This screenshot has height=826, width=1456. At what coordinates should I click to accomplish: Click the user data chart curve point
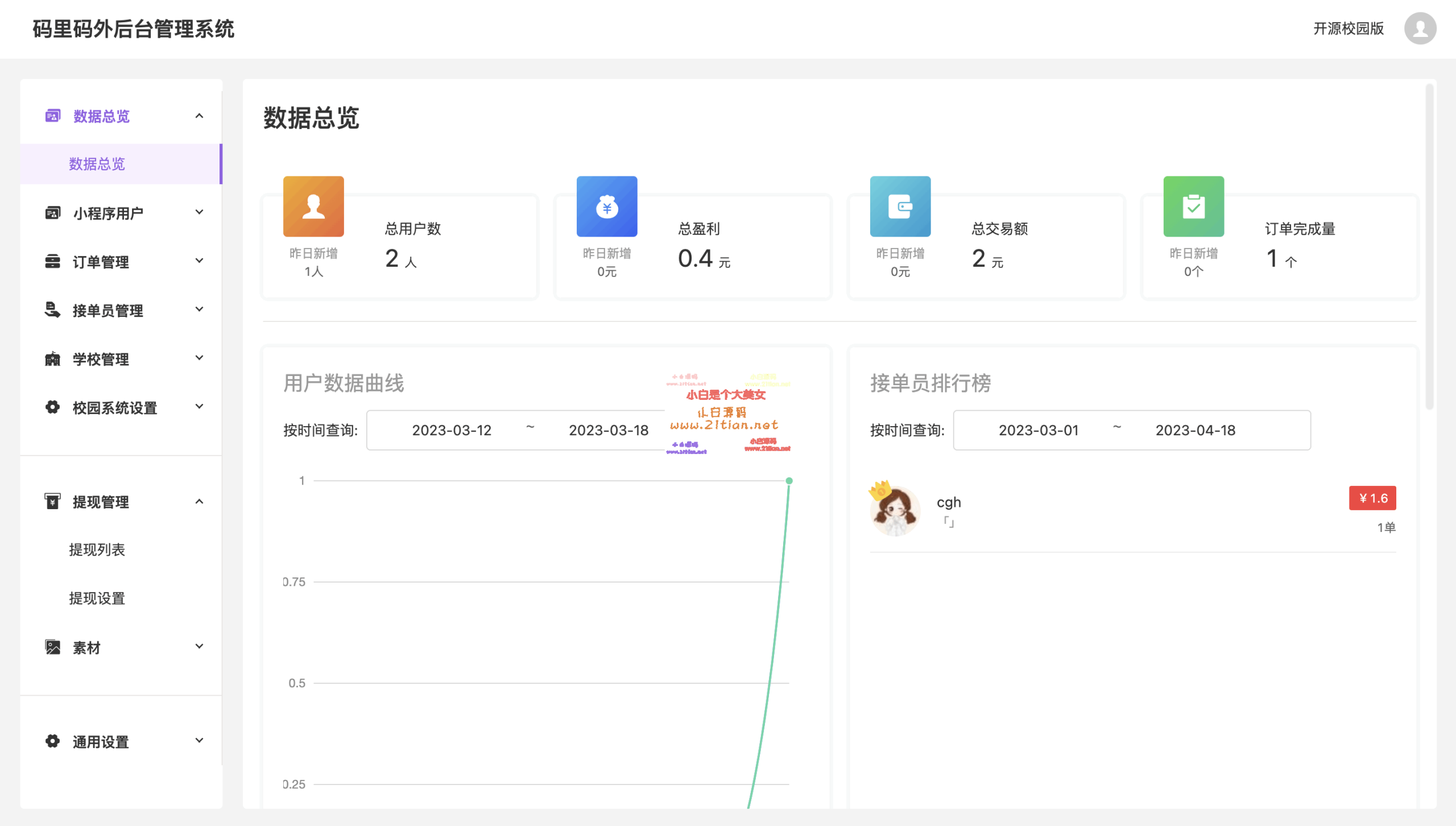click(x=789, y=480)
